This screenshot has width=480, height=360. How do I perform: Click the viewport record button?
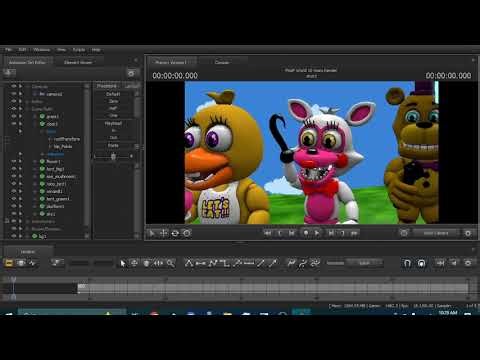click(305, 233)
